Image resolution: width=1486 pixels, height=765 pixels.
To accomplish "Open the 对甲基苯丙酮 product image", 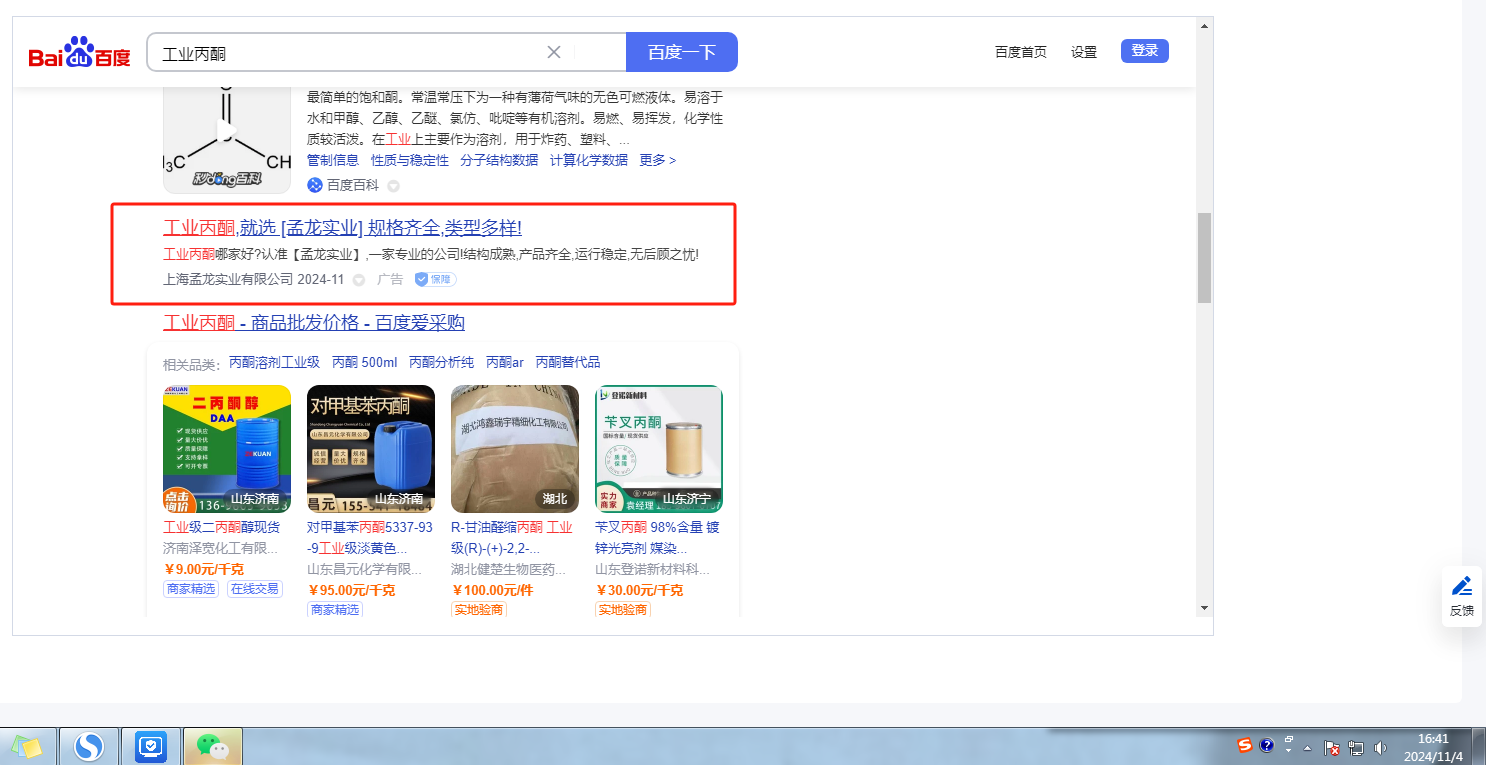I will pyautogui.click(x=371, y=449).
